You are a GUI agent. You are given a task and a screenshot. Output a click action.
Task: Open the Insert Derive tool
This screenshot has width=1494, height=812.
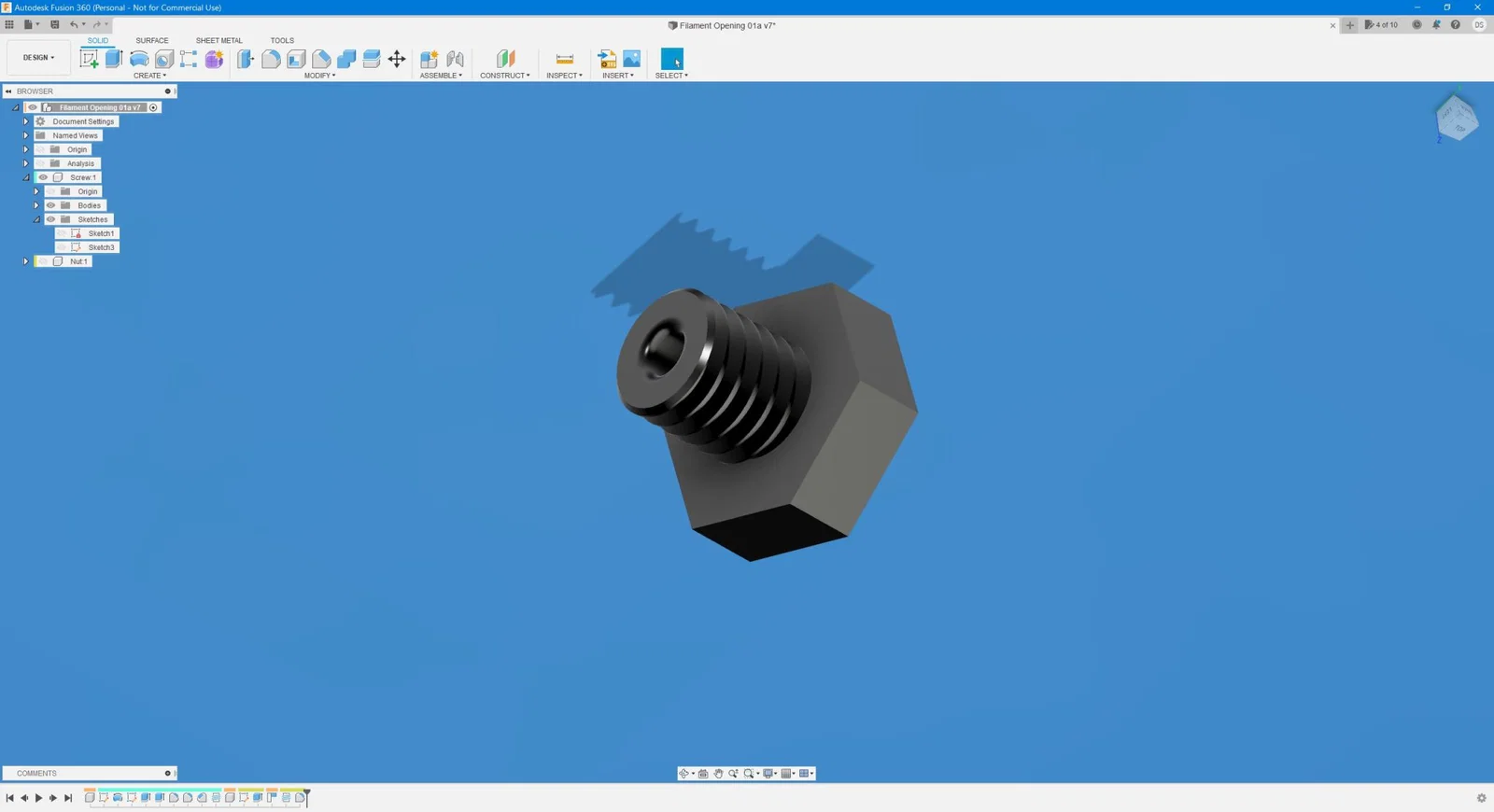point(607,59)
